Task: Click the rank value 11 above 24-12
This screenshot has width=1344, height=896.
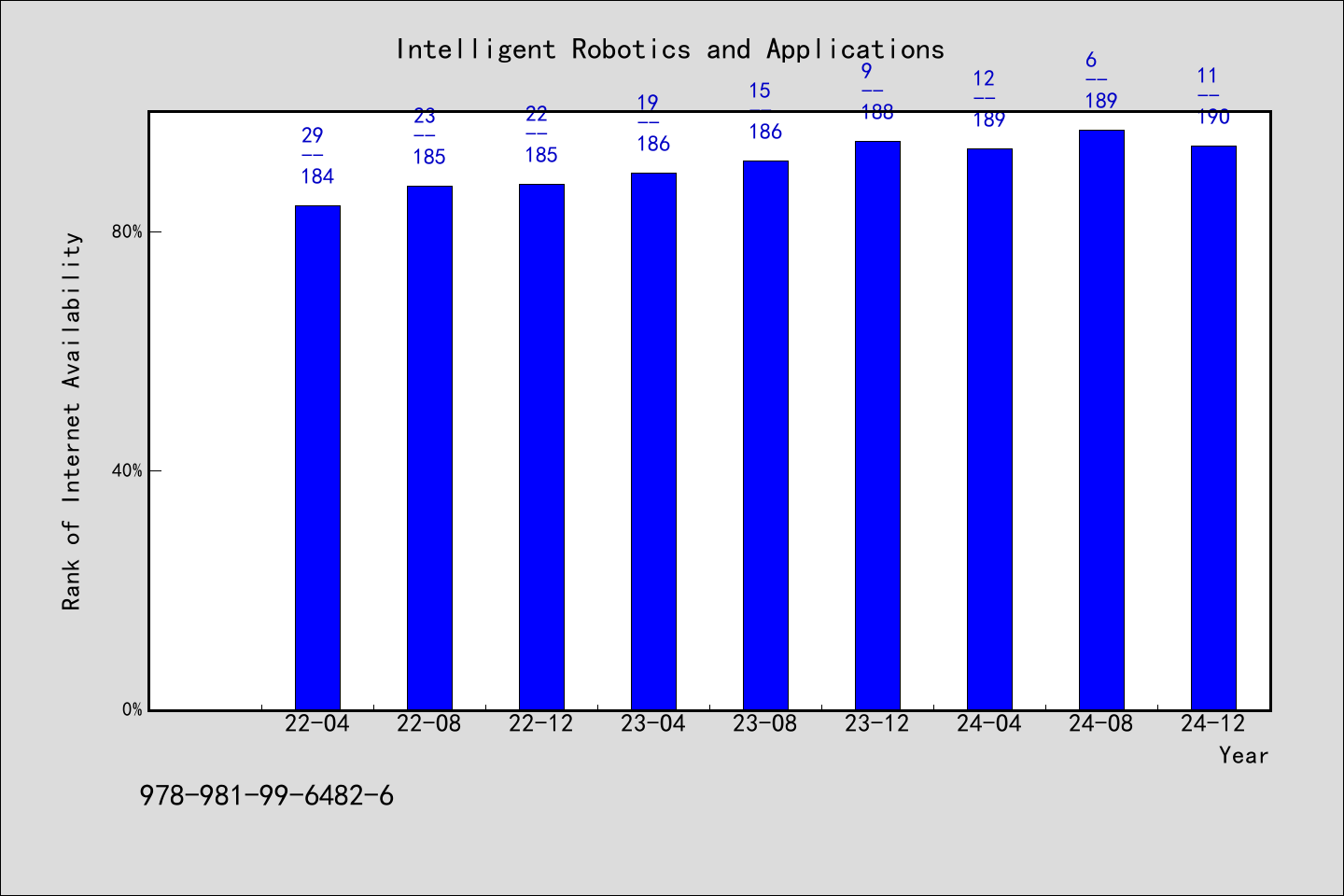Action: [1208, 76]
